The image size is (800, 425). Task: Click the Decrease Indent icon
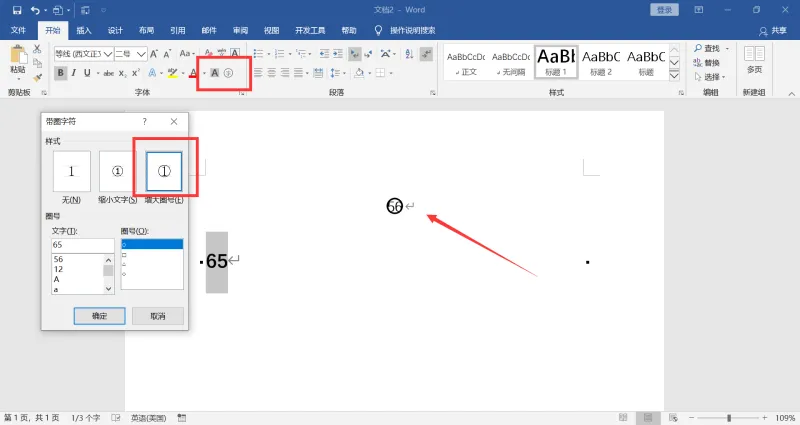(324, 54)
